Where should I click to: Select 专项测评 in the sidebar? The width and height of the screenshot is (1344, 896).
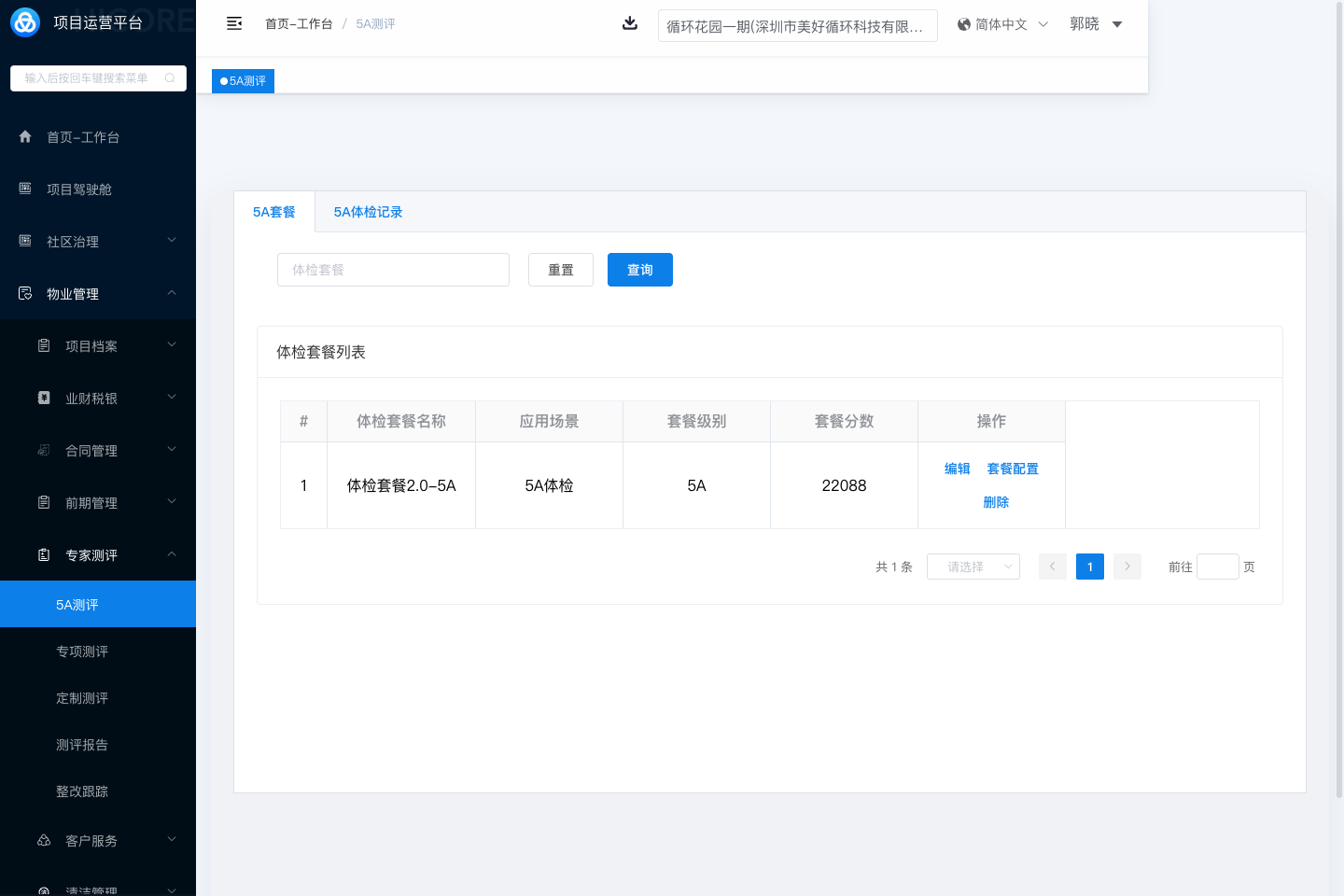[x=82, y=651]
